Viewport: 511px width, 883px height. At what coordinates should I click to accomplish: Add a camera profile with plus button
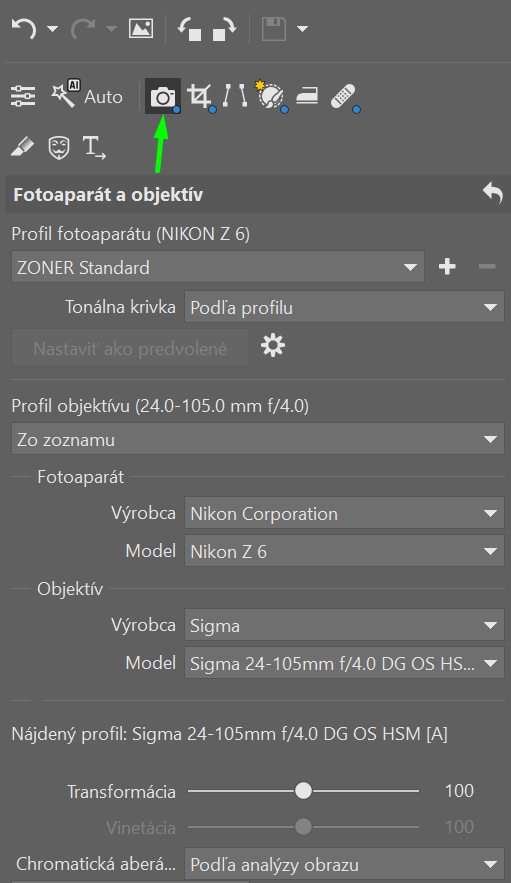click(x=447, y=266)
